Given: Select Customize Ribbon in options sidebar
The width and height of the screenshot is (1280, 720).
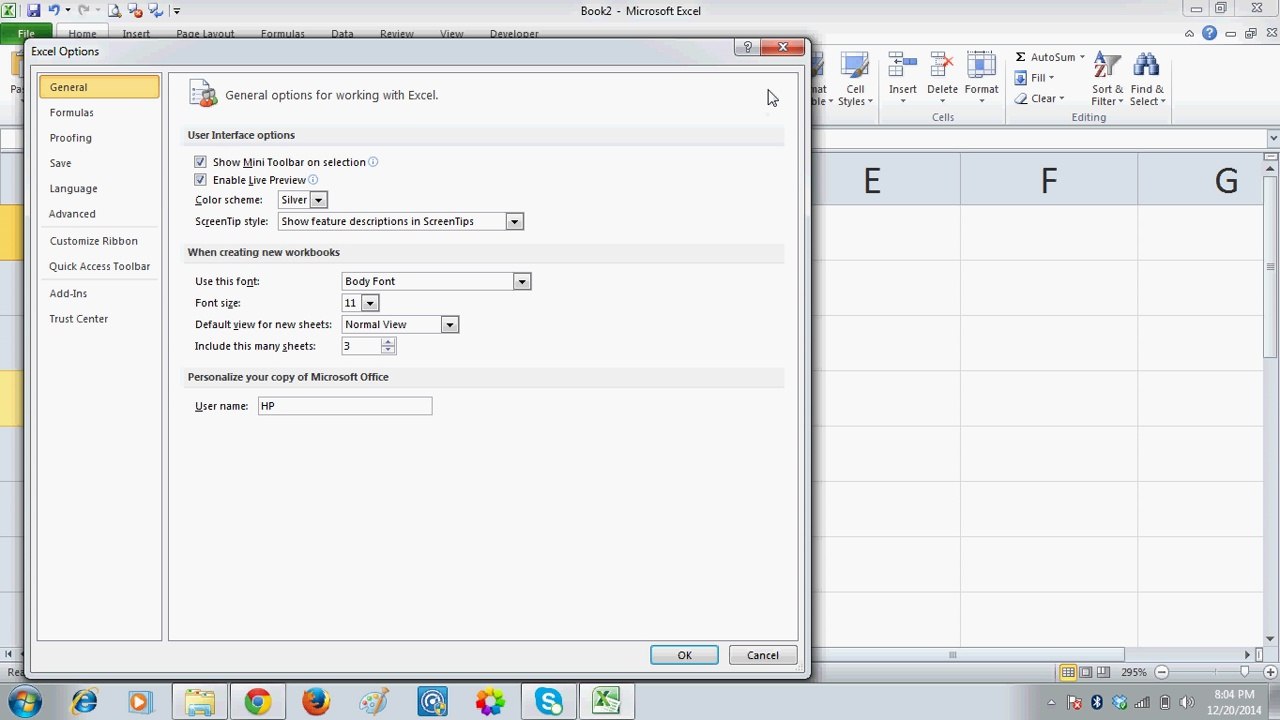Looking at the screenshot, I should [99, 241].
